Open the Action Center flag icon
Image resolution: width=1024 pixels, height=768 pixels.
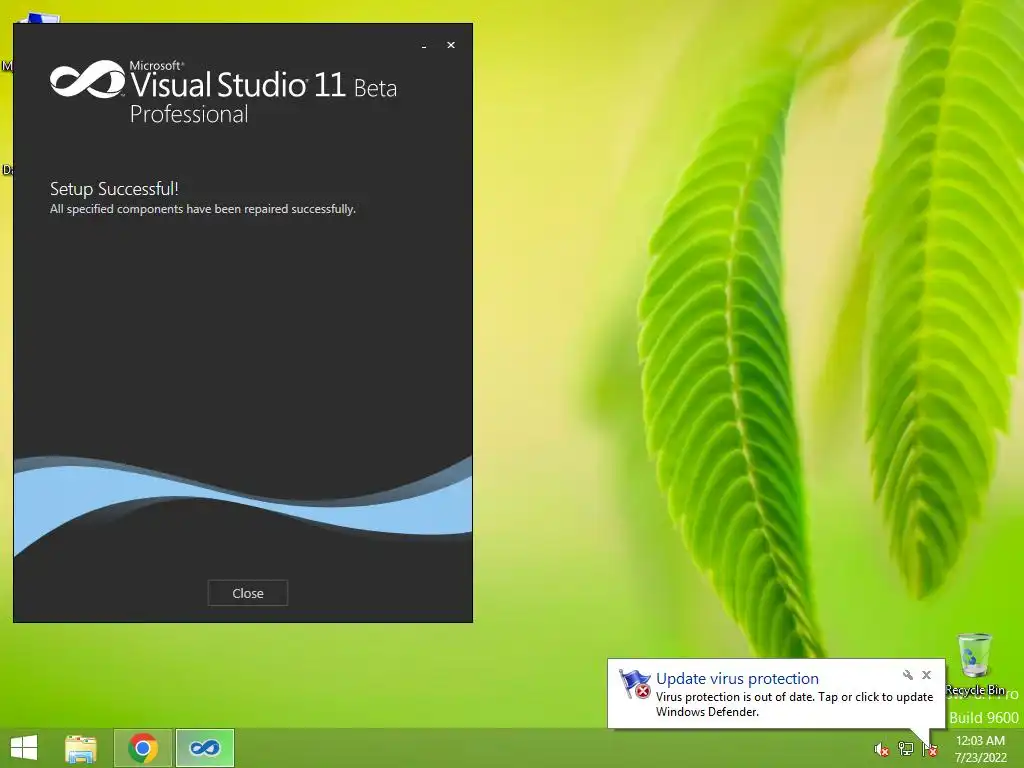(929, 749)
